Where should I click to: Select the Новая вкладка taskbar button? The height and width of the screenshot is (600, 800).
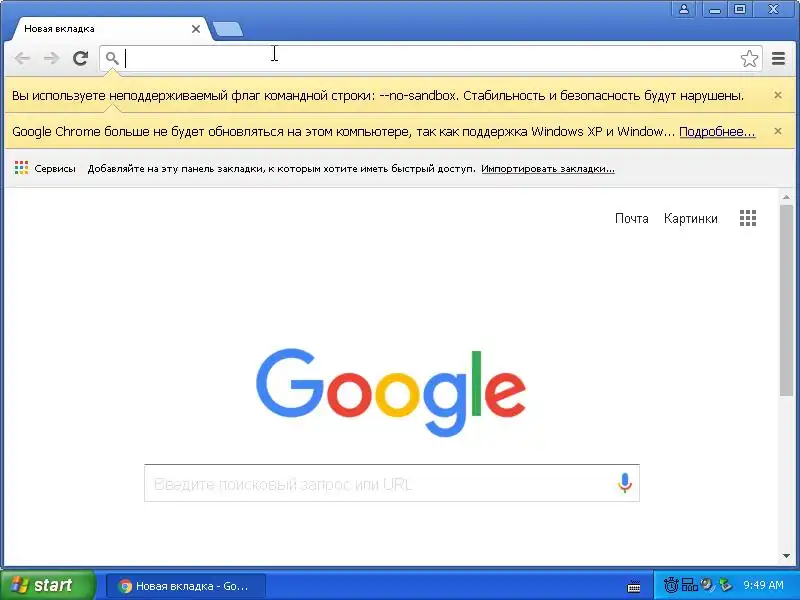tap(186, 586)
